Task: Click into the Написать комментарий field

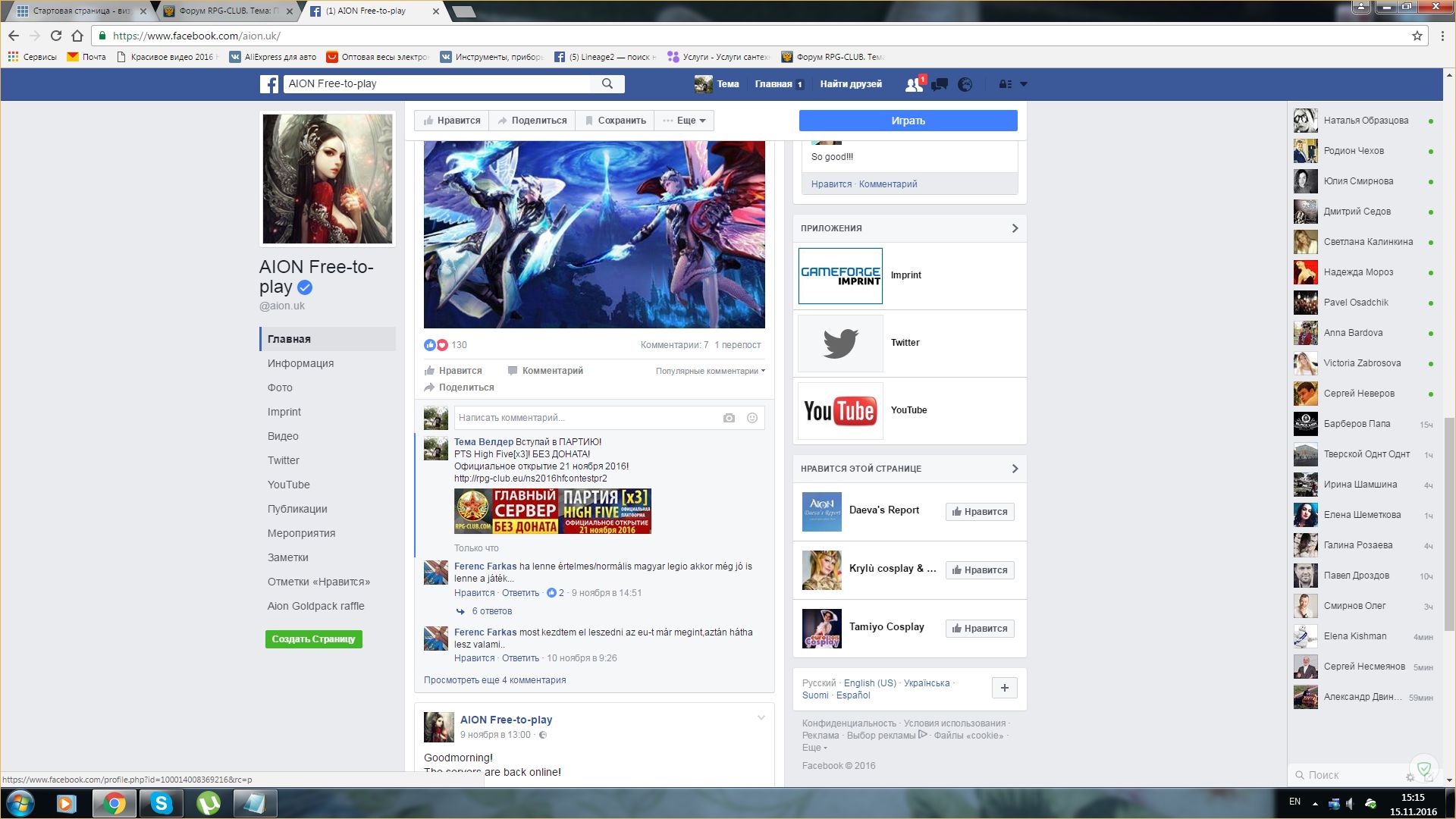Action: pyautogui.click(x=584, y=418)
